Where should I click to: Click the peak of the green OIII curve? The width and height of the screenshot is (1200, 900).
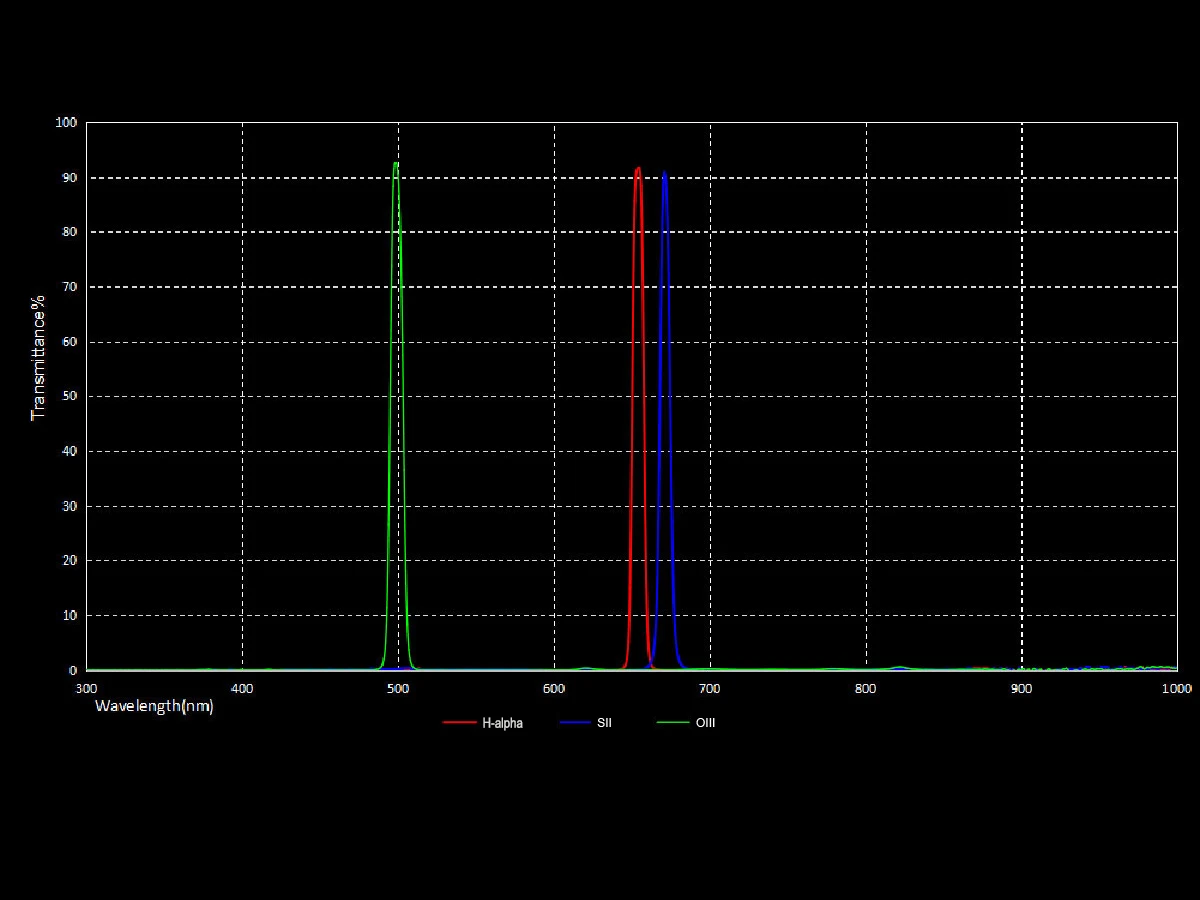(x=395, y=161)
